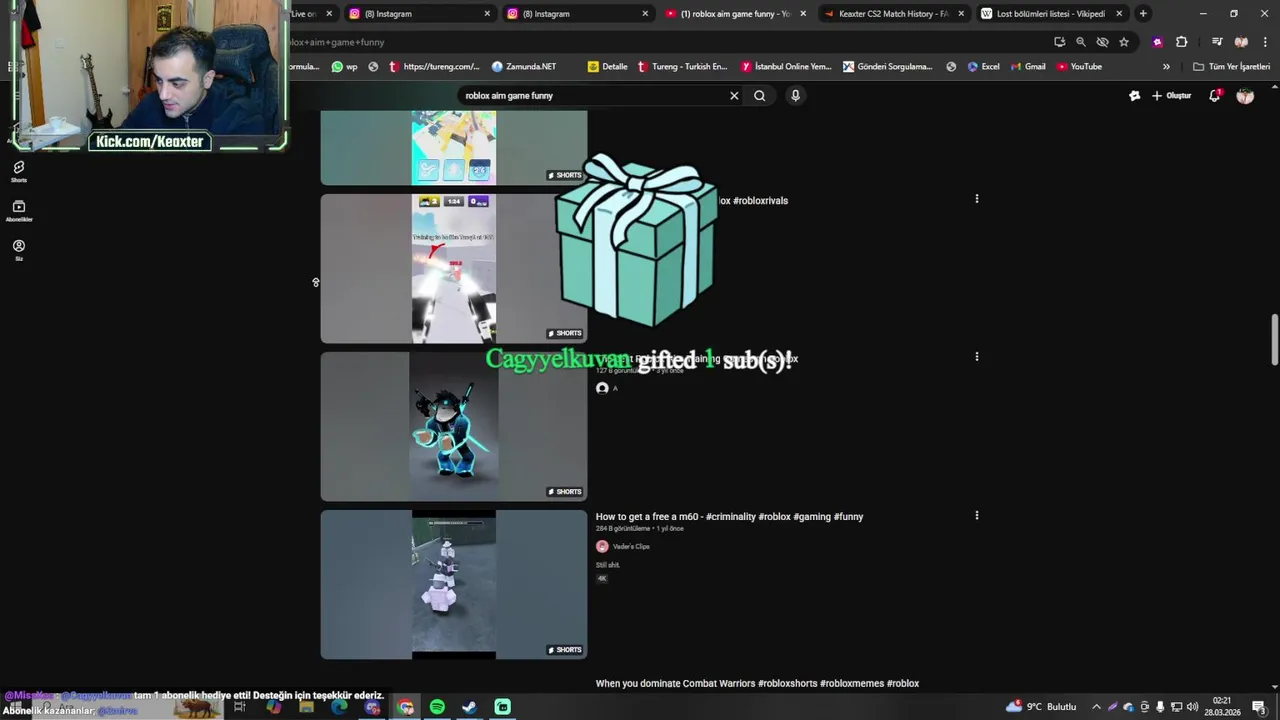Close the Keaxter CS2 Match History tab
This screenshot has width=1280, height=720.
tap(961, 14)
